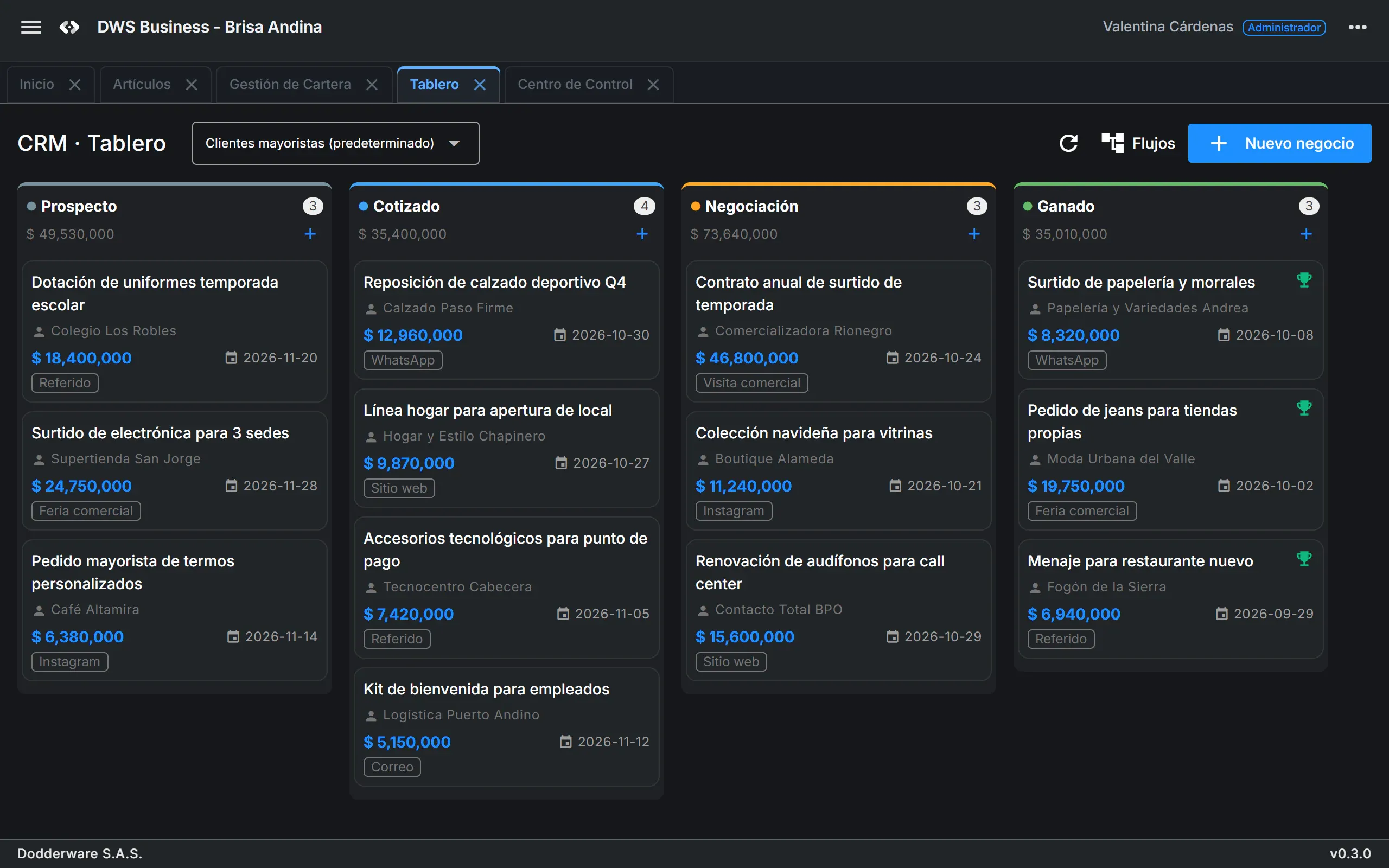Click trophy icon on Surtido de papelería card

(x=1304, y=280)
